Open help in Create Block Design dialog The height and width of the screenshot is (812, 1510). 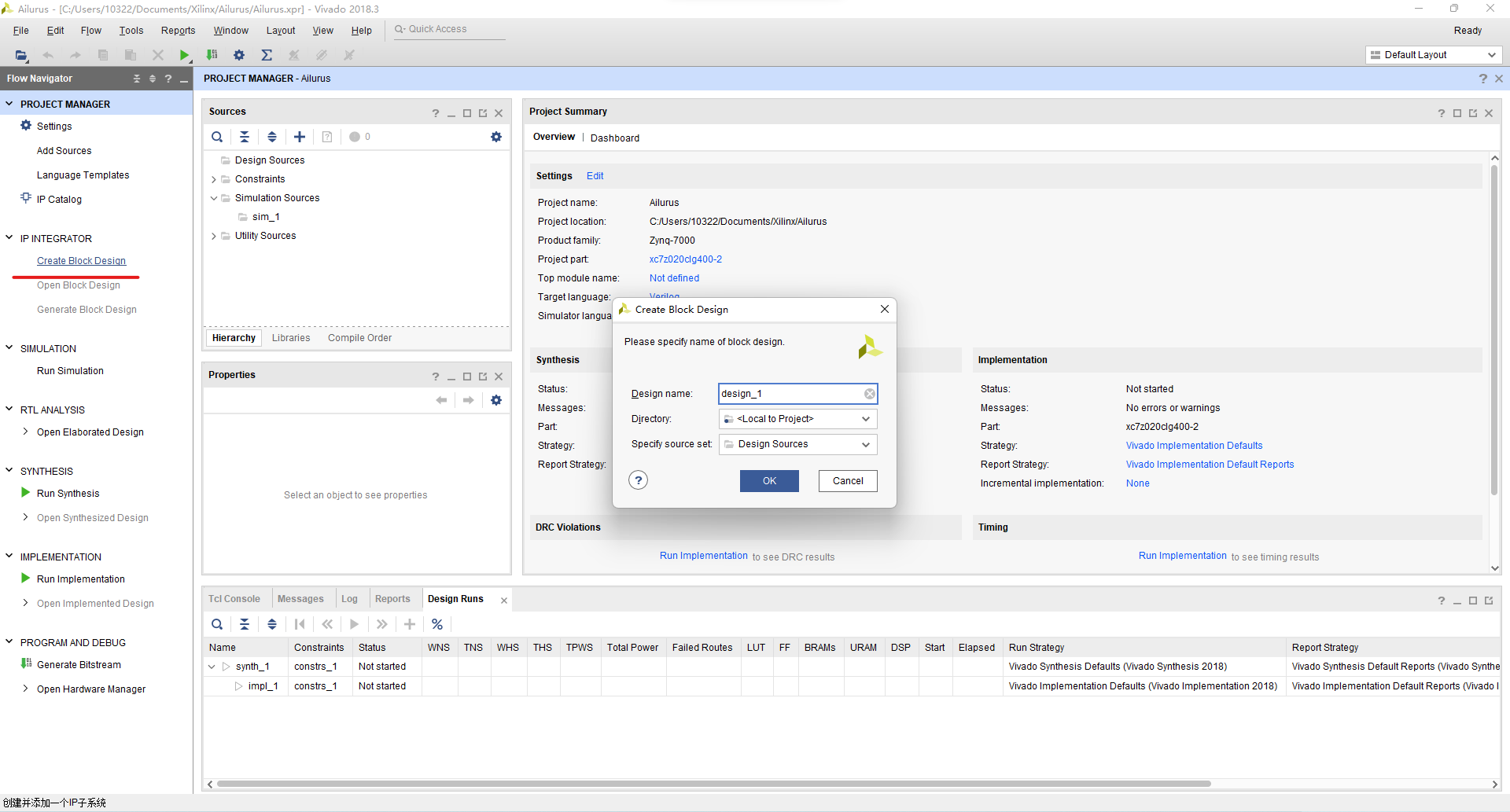pyautogui.click(x=639, y=480)
